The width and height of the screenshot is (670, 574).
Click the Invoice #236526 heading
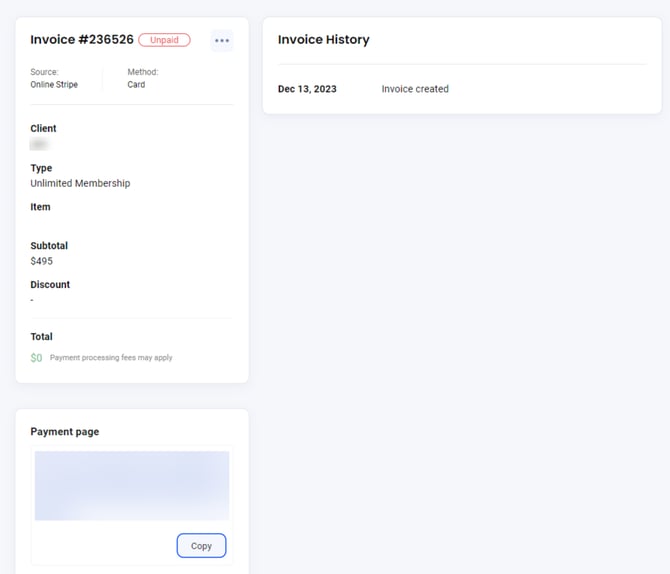tap(82, 39)
